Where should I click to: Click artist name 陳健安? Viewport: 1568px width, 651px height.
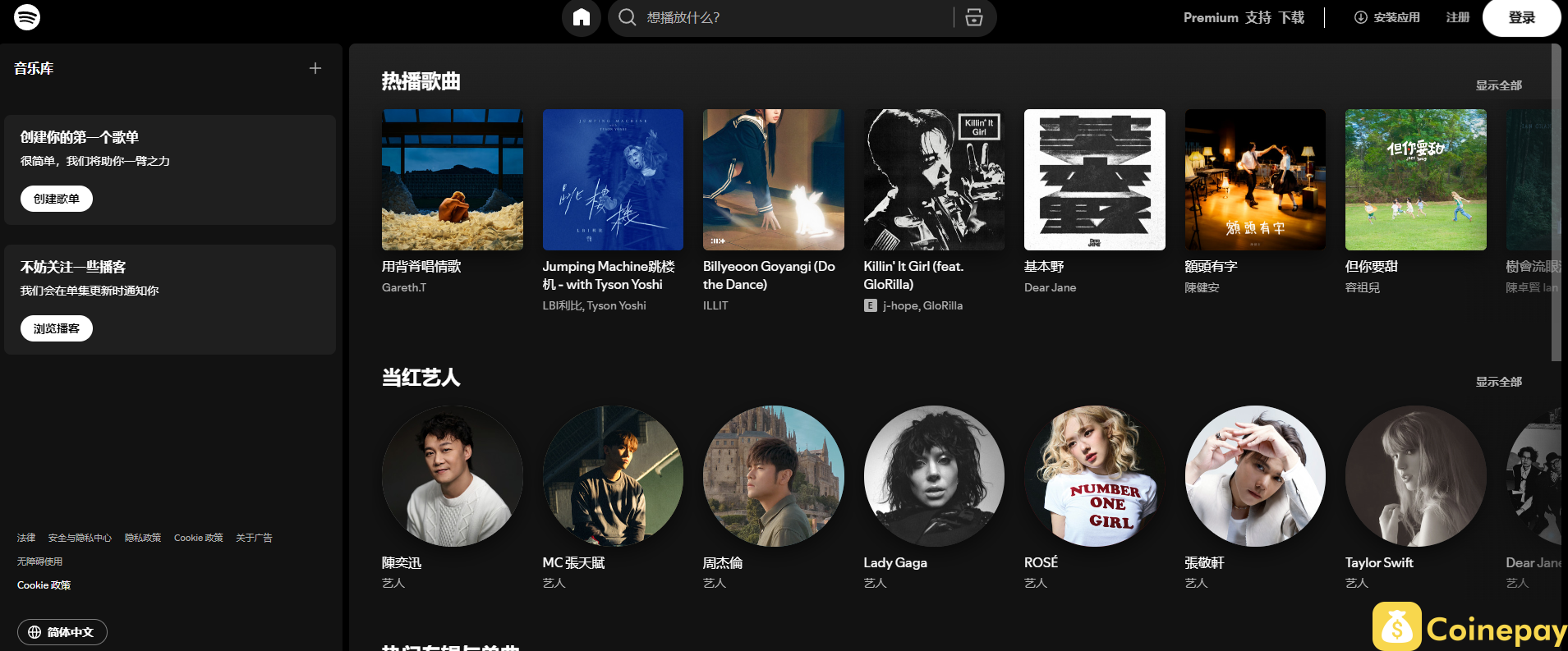[1202, 287]
